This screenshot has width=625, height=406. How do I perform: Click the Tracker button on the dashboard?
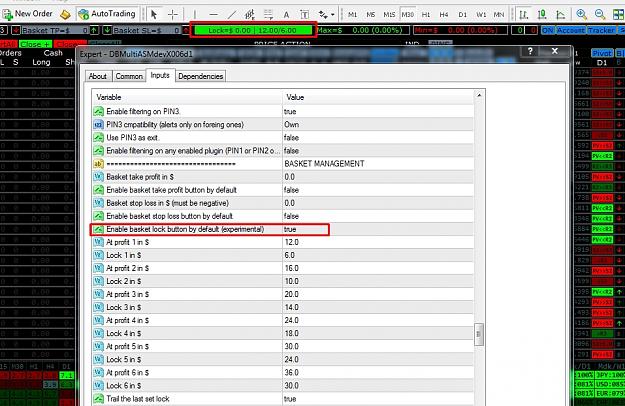601,30
